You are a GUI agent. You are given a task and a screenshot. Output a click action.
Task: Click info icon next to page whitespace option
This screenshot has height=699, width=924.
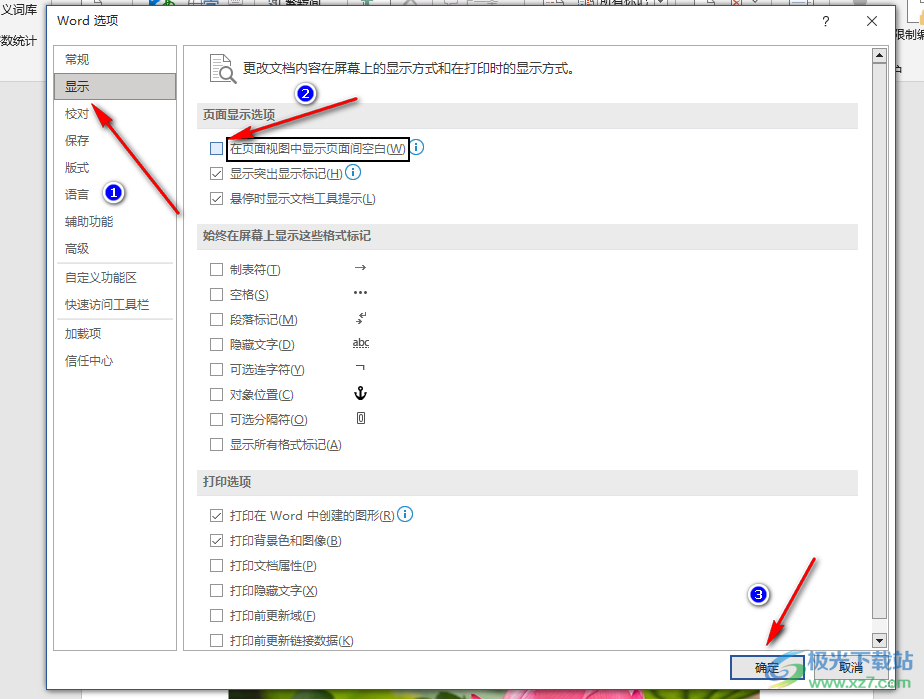tap(417, 147)
